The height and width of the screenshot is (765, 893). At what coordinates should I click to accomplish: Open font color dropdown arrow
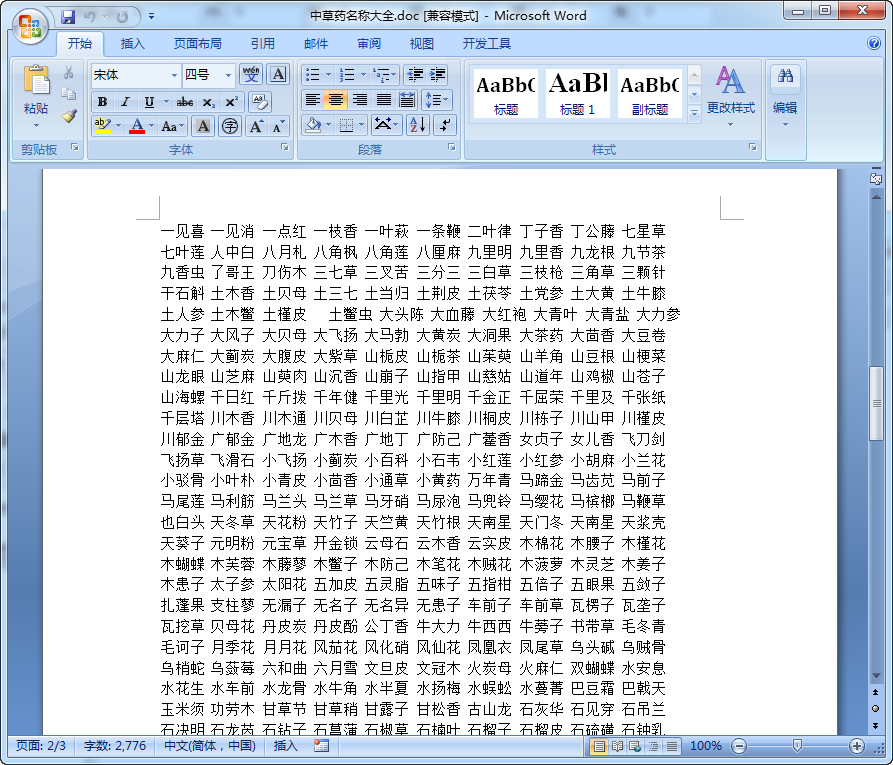click(x=151, y=126)
